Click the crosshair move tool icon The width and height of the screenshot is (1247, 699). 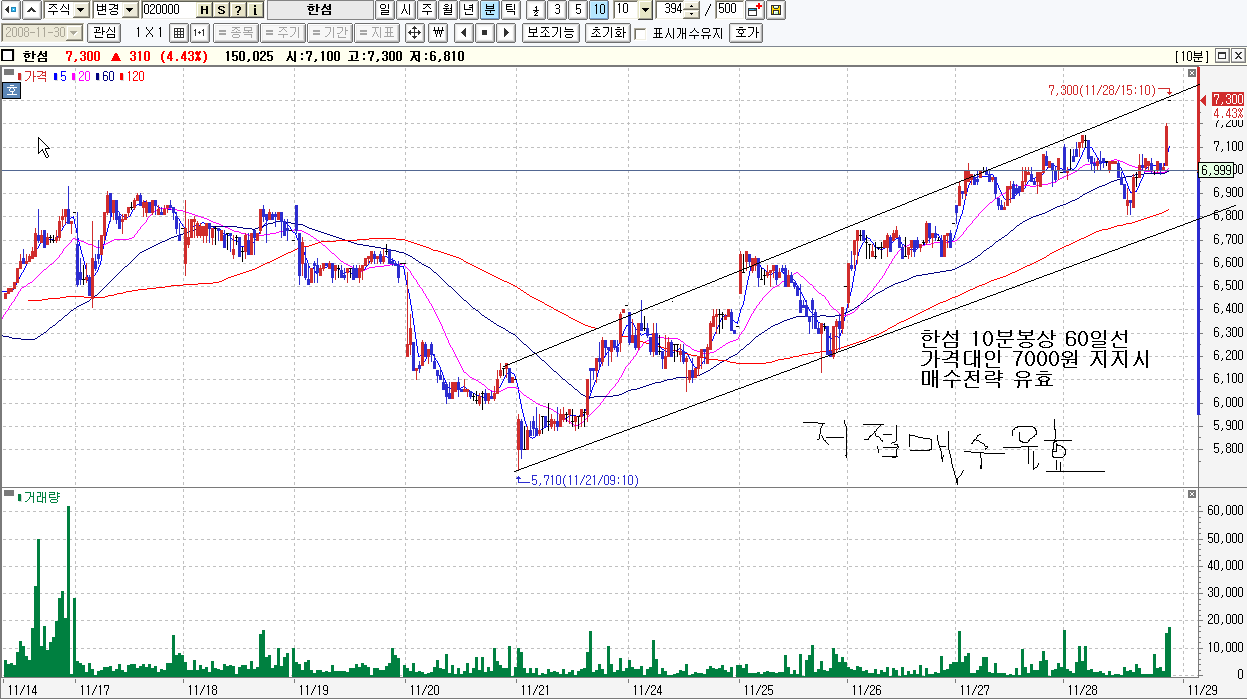[414, 32]
